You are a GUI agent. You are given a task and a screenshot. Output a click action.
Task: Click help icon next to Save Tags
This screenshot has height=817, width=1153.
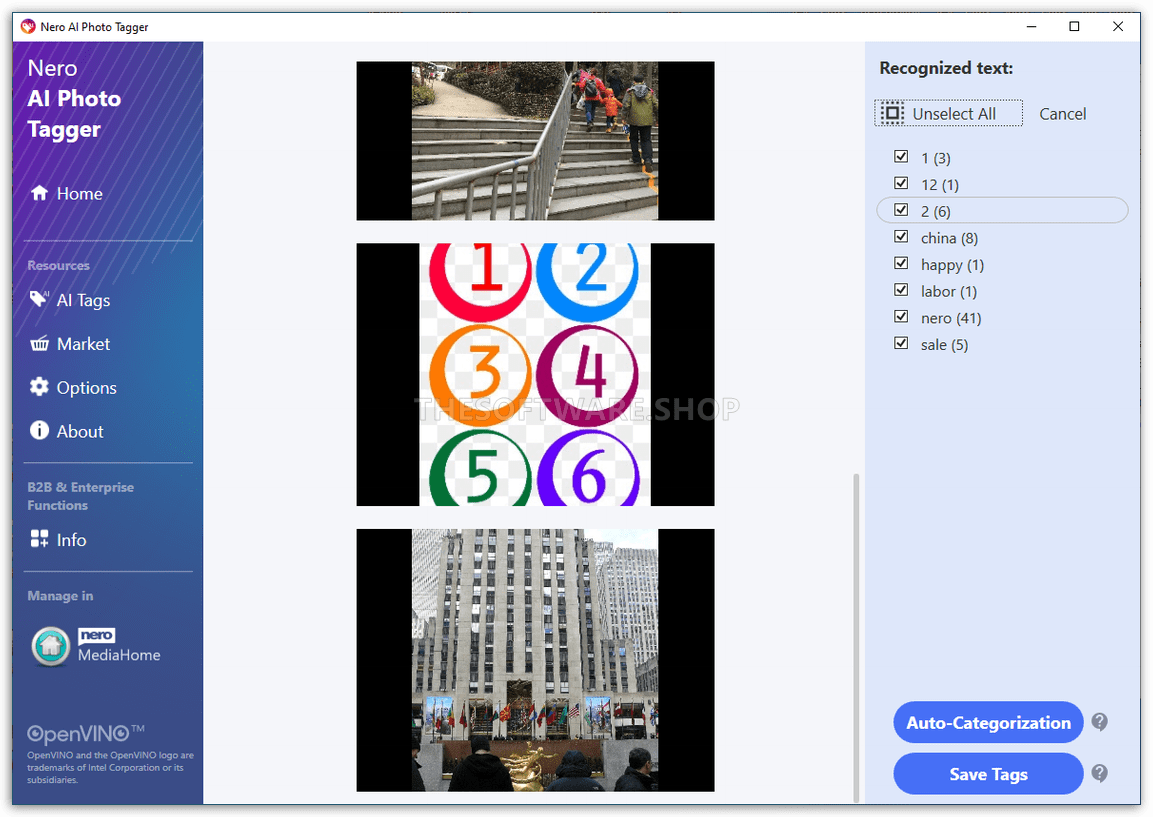tap(1099, 773)
